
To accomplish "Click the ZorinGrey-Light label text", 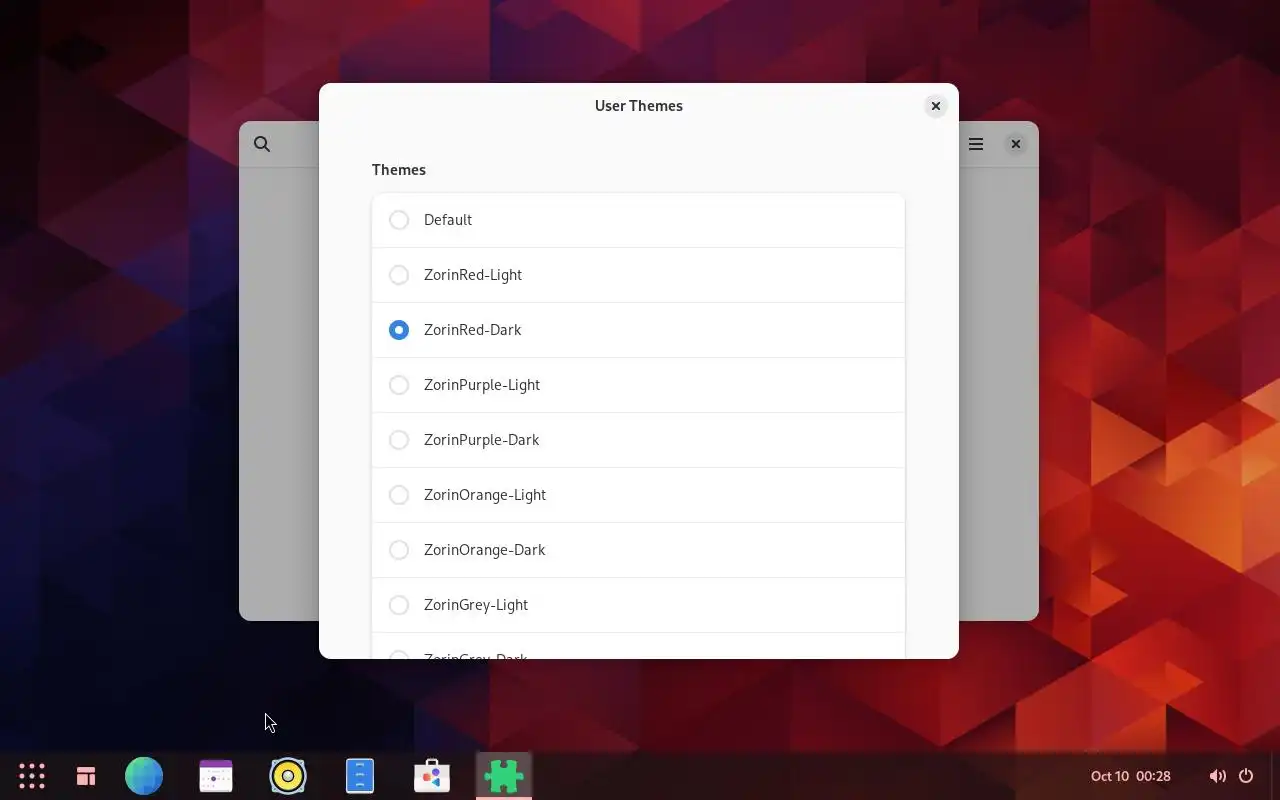I will coord(475,605).
